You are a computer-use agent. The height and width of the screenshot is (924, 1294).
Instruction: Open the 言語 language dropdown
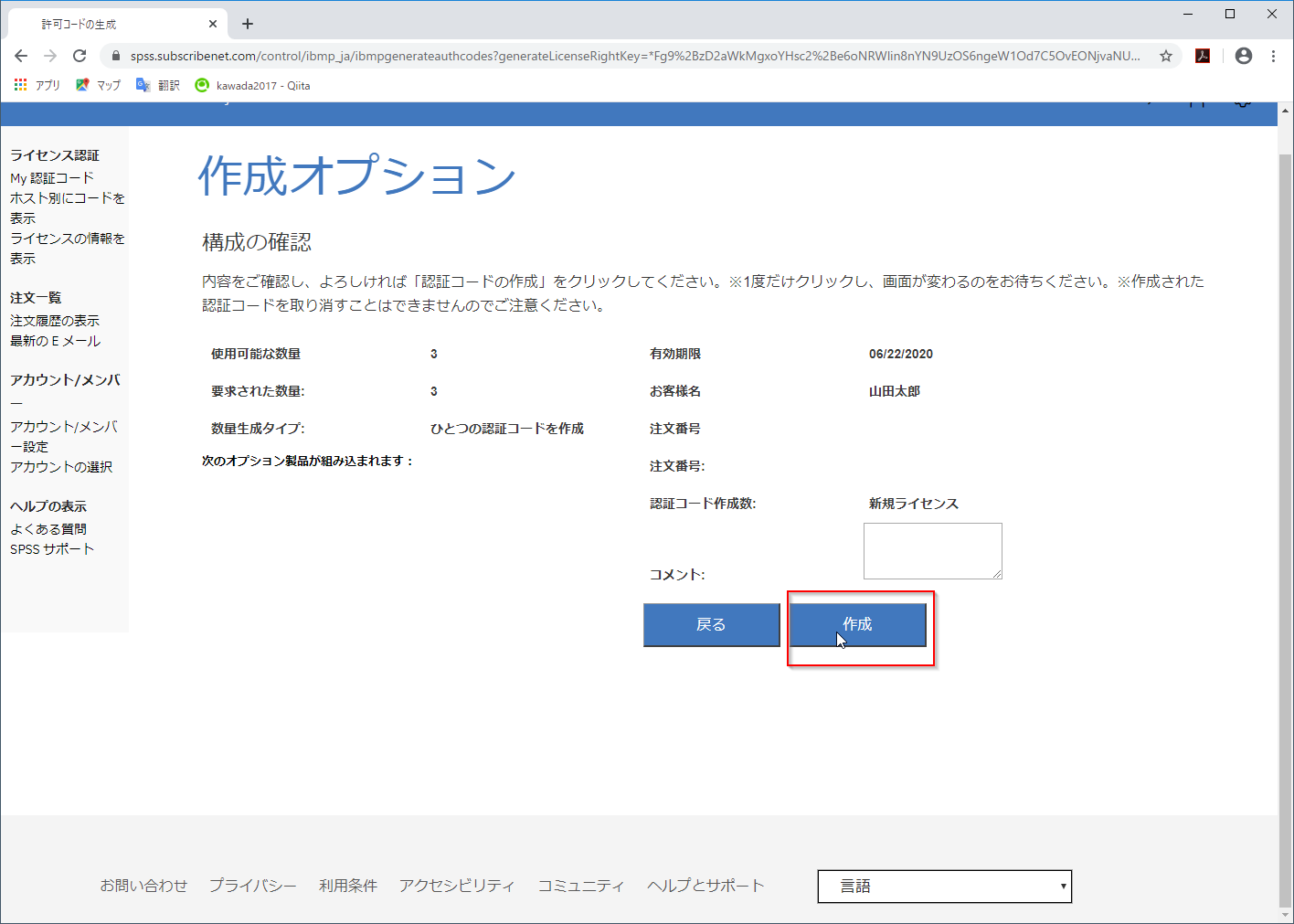click(x=945, y=886)
